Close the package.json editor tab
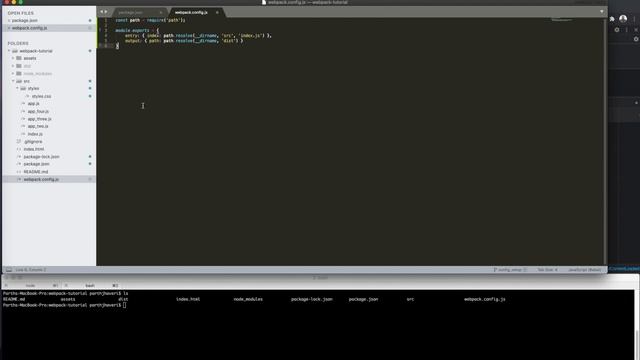This screenshot has height=360, width=640. (161, 12)
